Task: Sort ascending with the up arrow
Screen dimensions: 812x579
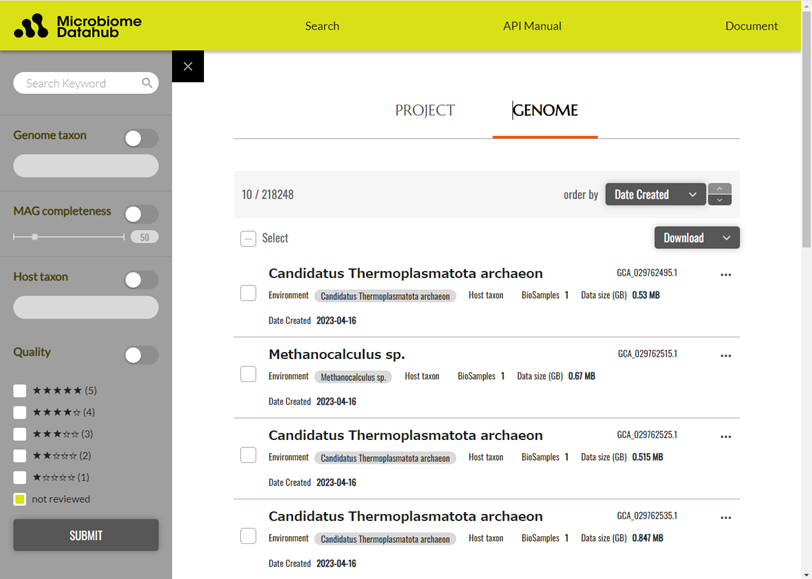Action: pos(719,189)
